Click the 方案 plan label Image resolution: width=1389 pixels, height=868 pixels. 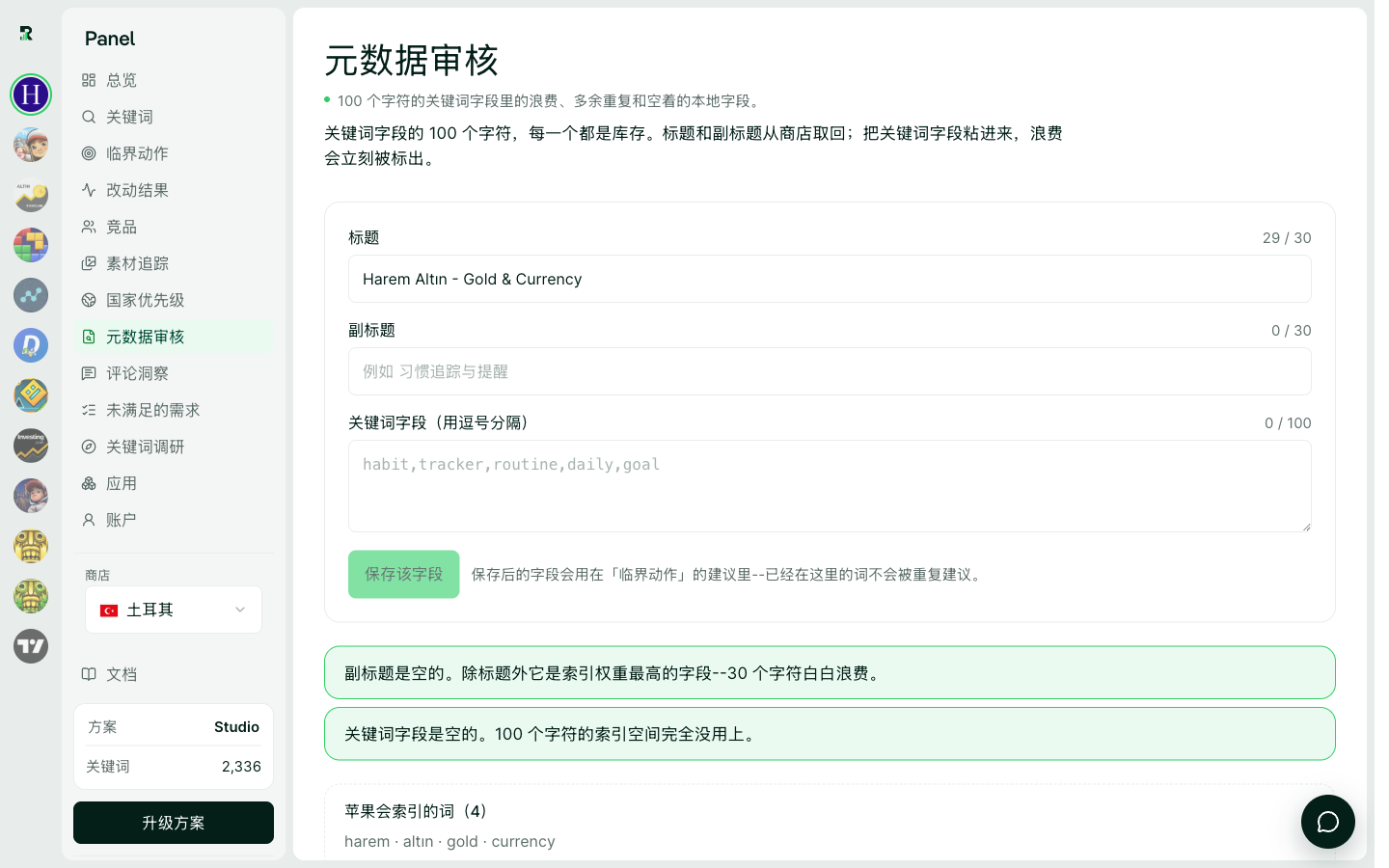[102, 727]
